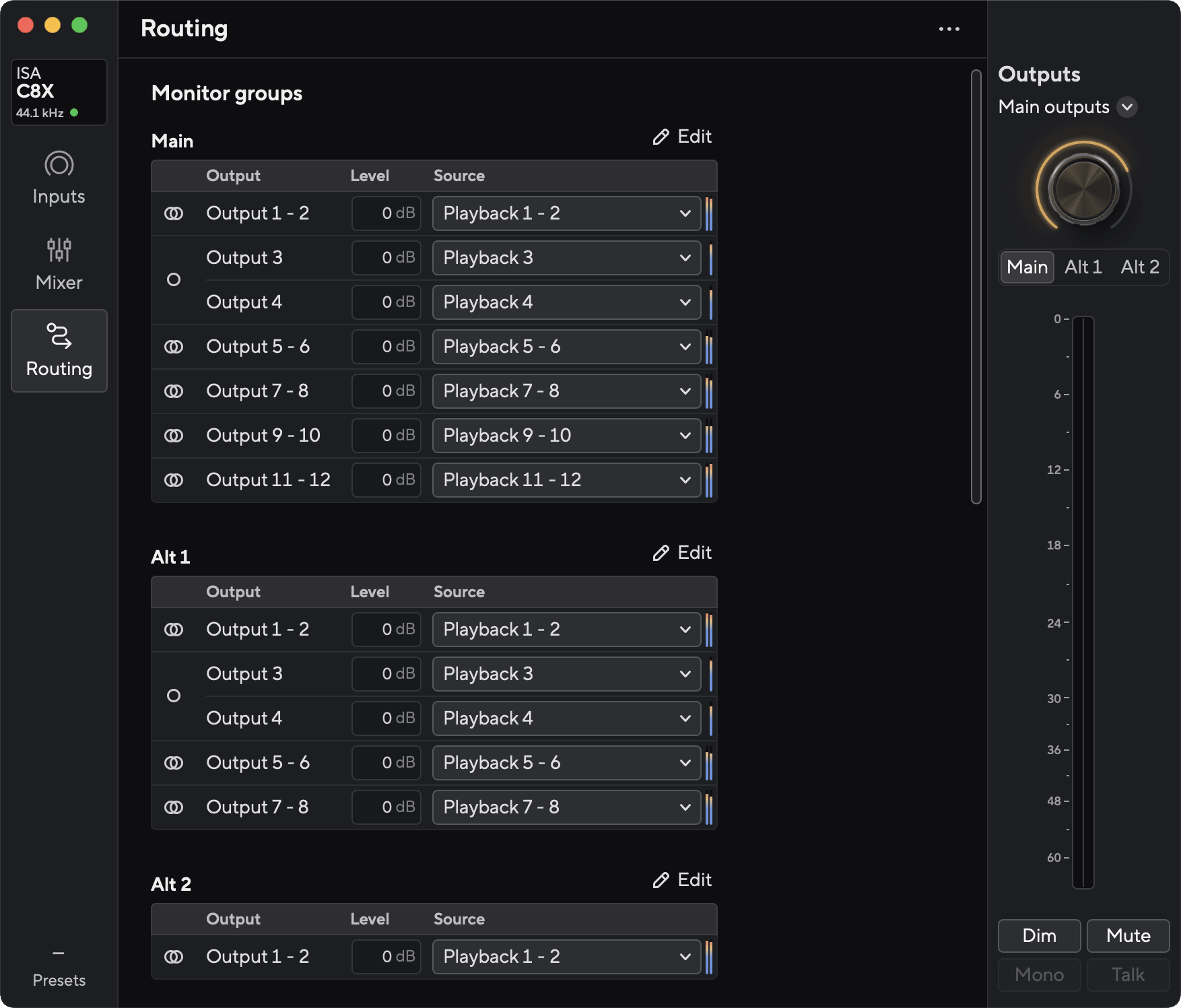Toggle stereo link for Main Output 1 - 2
The height and width of the screenshot is (1008, 1181).
pyautogui.click(x=174, y=213)
